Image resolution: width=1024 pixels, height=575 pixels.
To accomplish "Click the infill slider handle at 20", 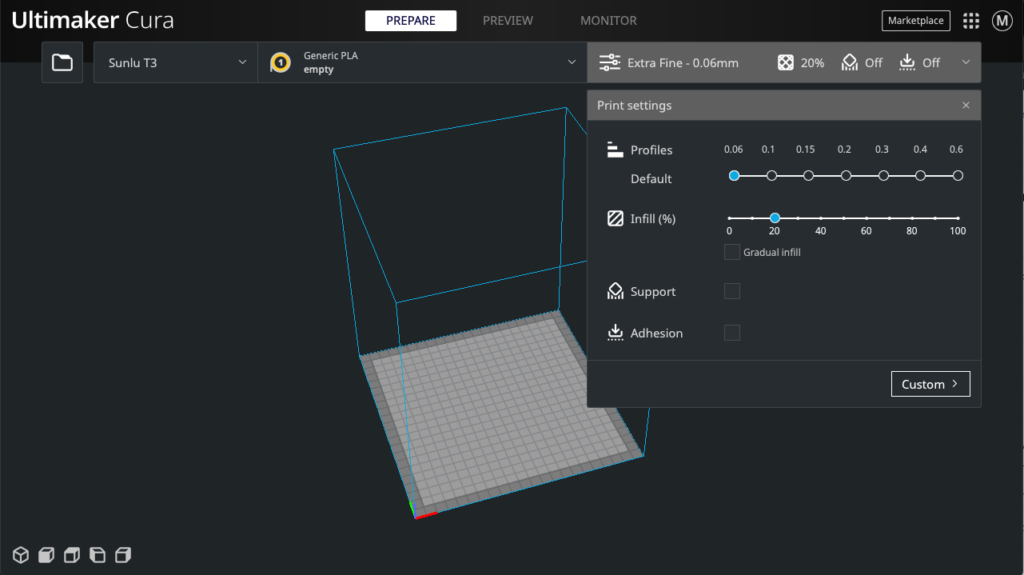I will click(x=775, y=218).
